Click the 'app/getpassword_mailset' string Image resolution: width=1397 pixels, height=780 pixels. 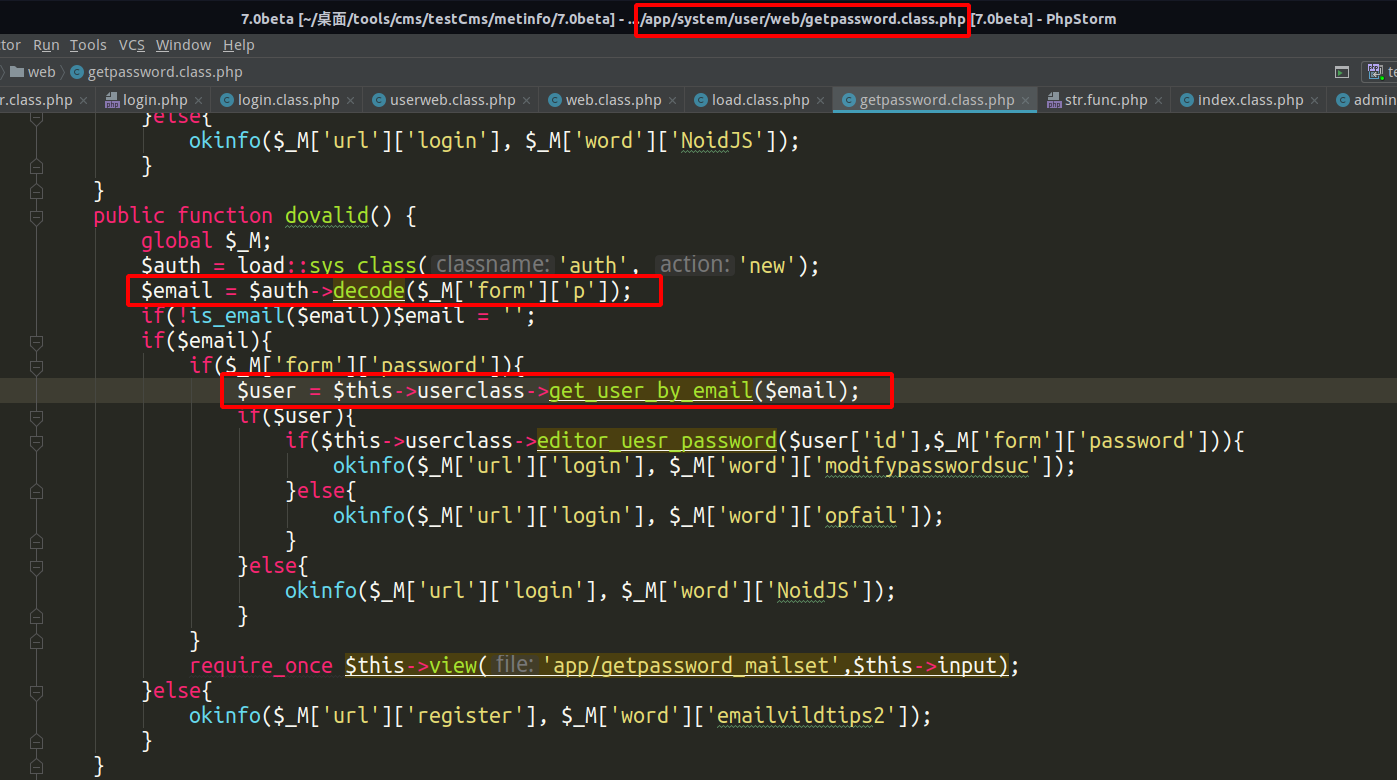tap(694, 666)
